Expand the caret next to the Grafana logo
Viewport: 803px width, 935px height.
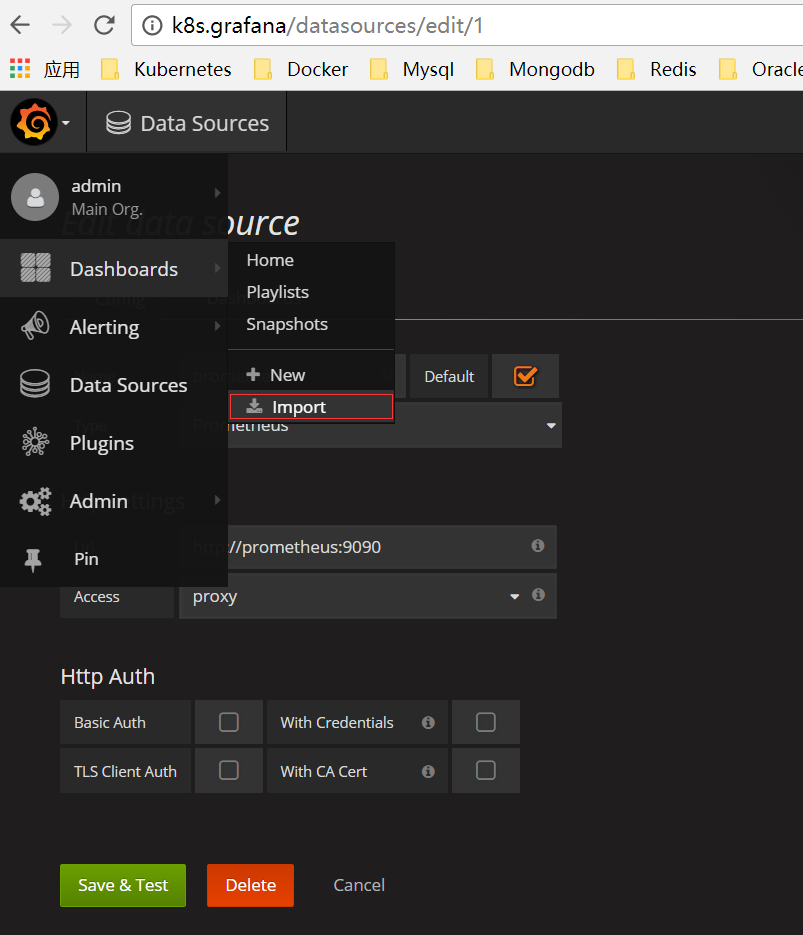66,123
